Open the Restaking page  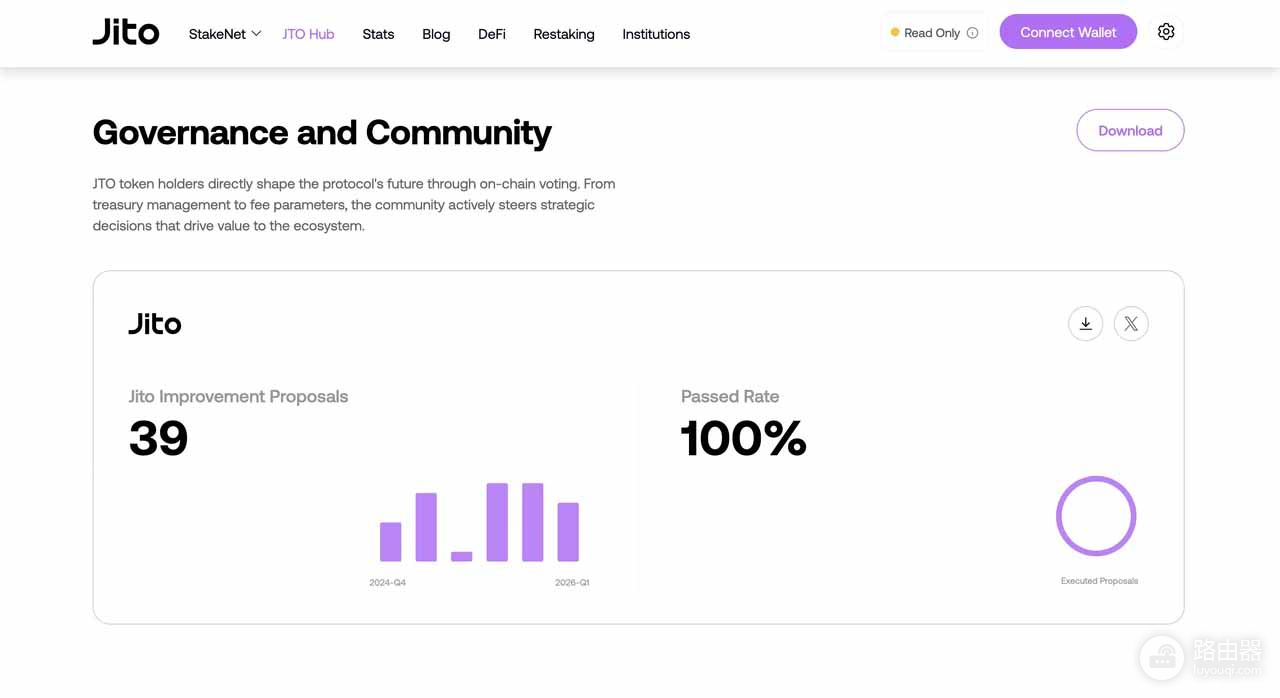[x=564, y=34]
